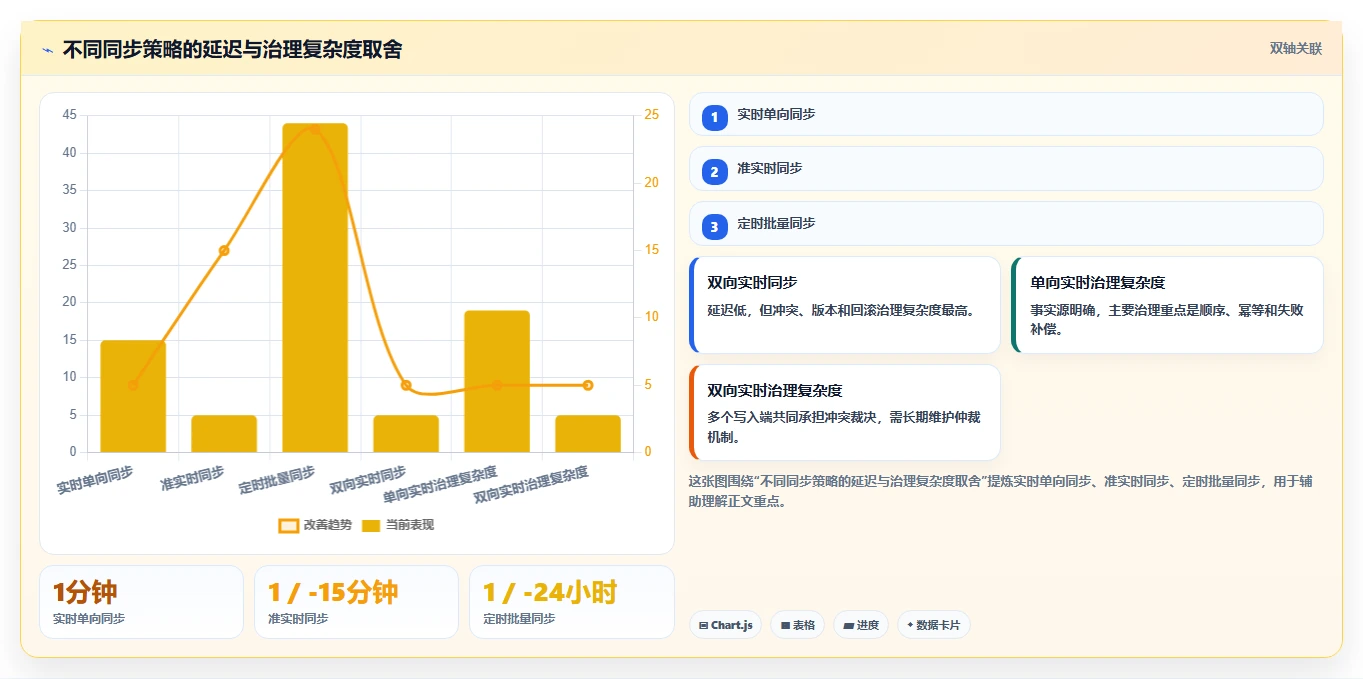Open the 单向实时治理复杂度 card
Screen dimensions: 1363x679
(x=1167, y=305)
